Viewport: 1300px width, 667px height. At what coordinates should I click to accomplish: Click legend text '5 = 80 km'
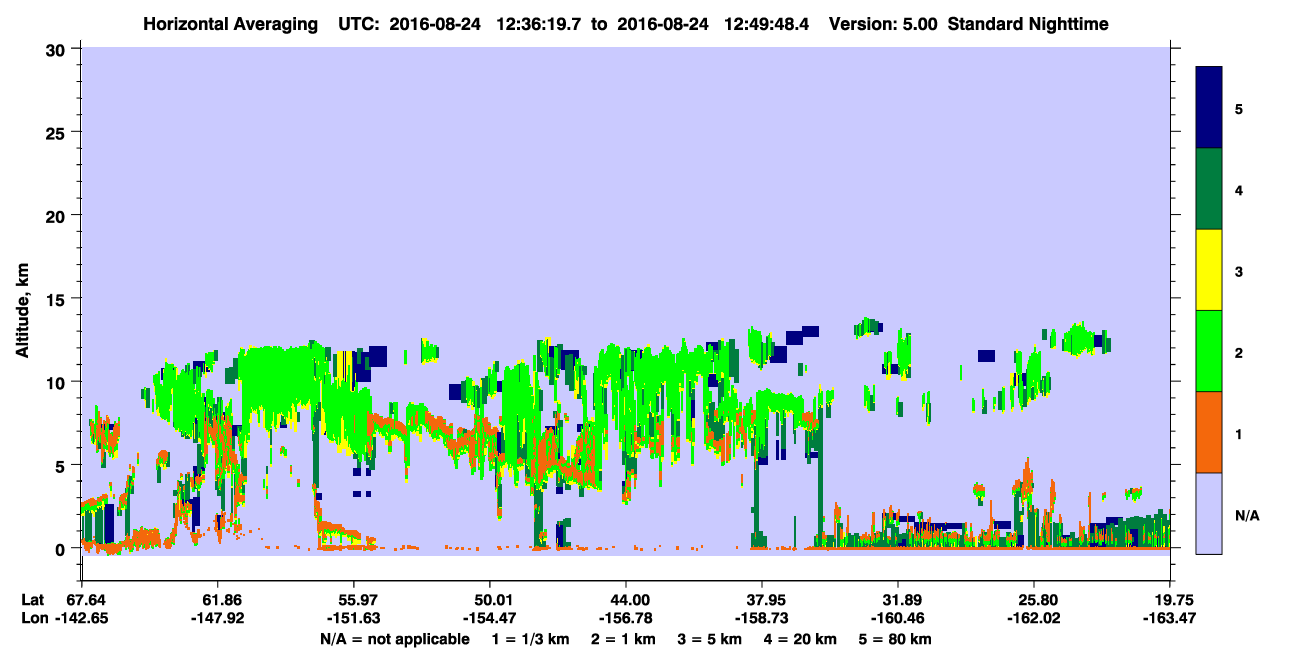pos(897,639)
